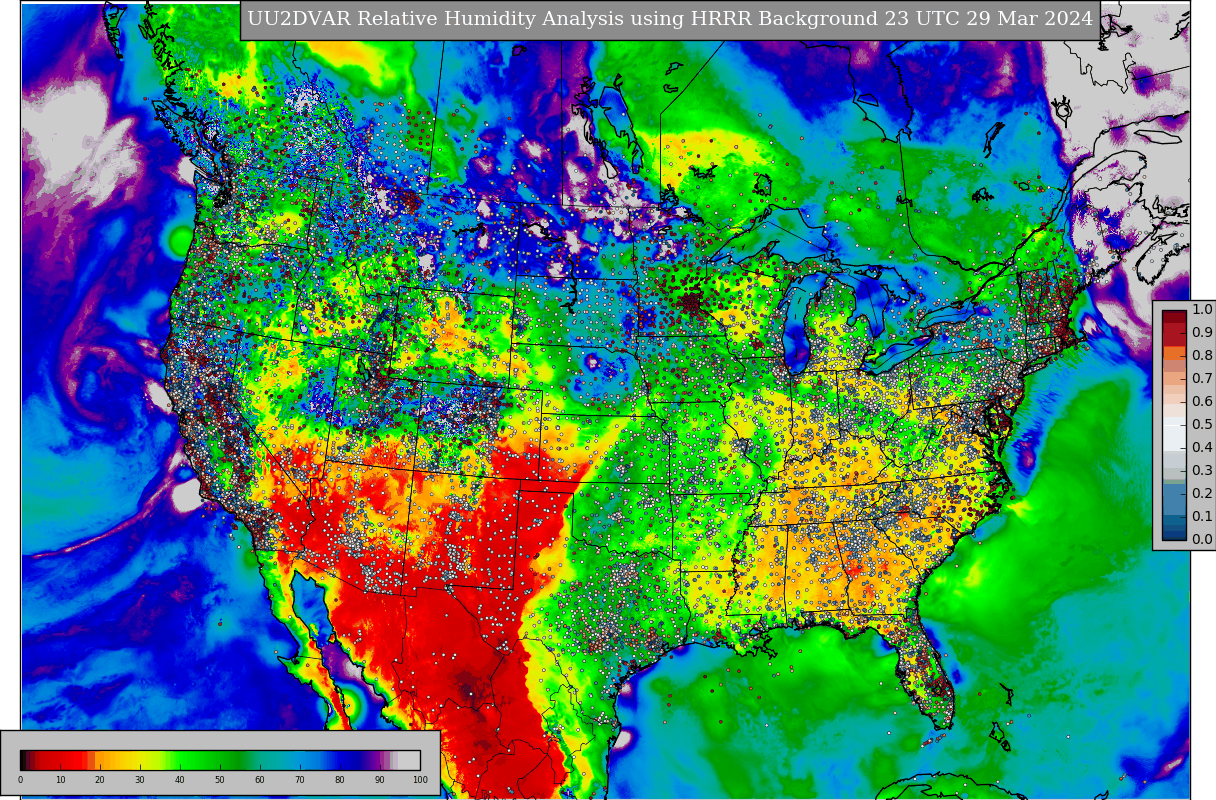Click the 0.7 label on right colorbar
1216x800 pixels.
pos(1202,378)
